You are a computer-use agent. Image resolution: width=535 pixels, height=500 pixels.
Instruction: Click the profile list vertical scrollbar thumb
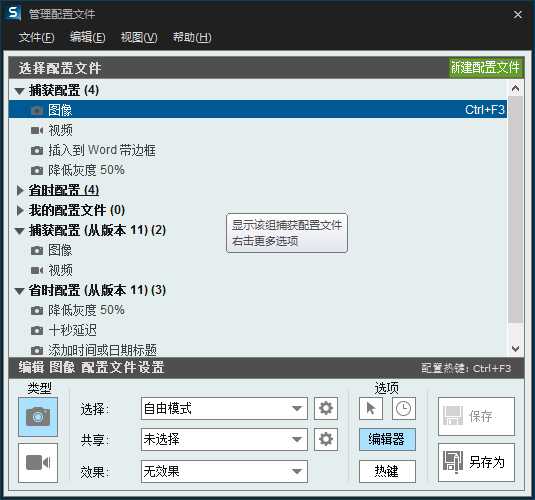tap(516, 209)
